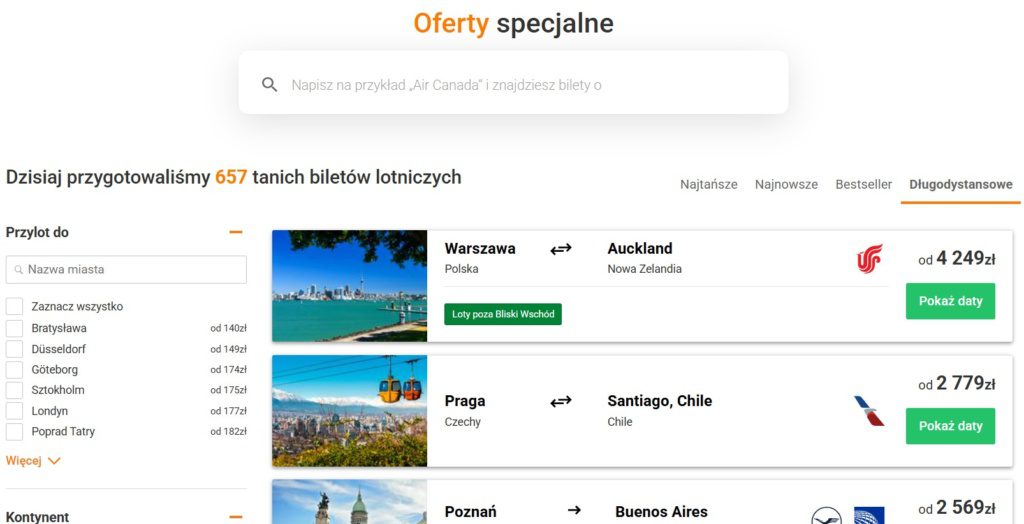Viewport: 1024px width, 524px height.
Task: Select the Londyn destination checkbox
Action: pyautogui.click(x=14, y=411)
